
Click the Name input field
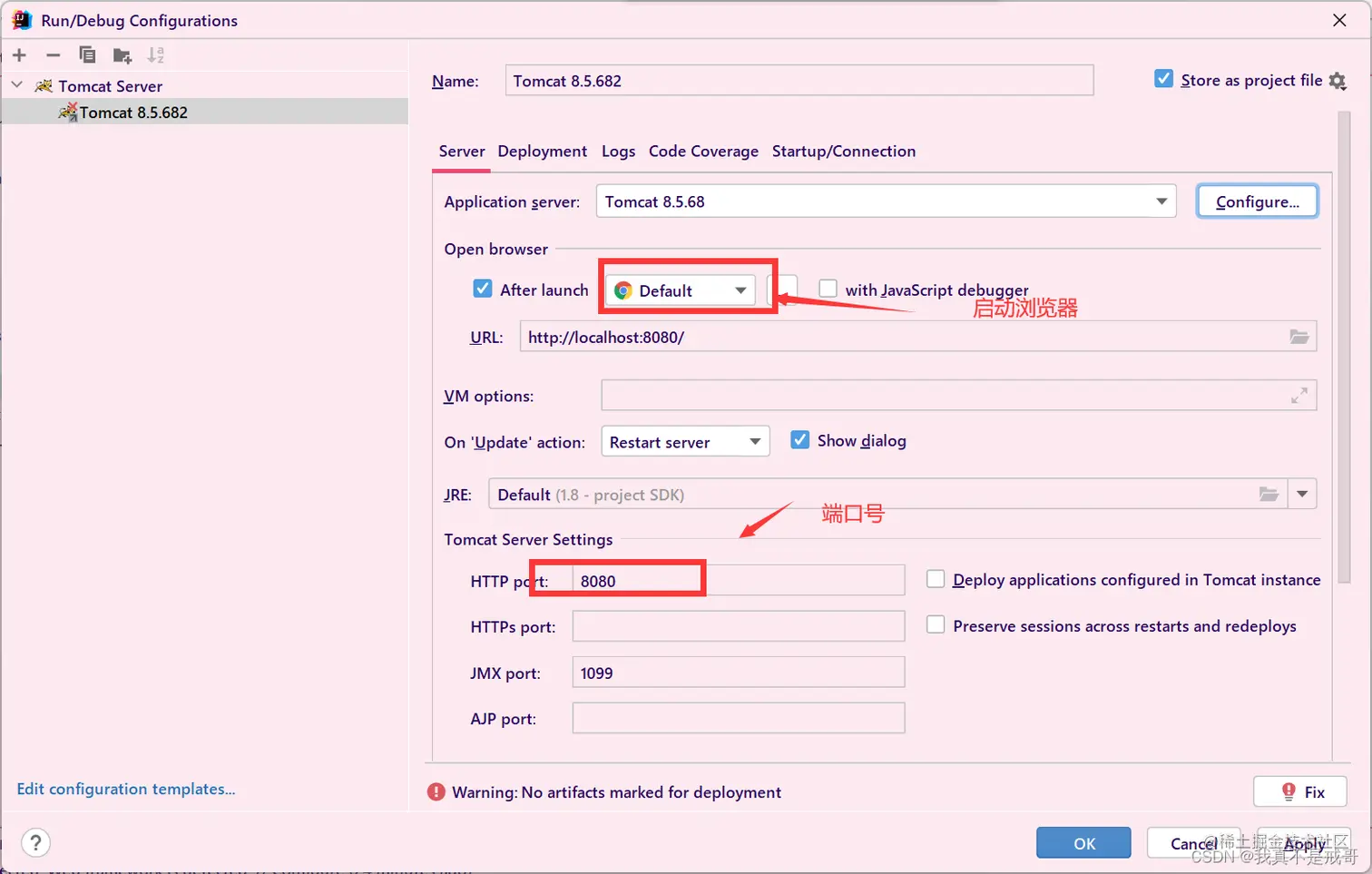pyautogui.click(x=799, y=81)
